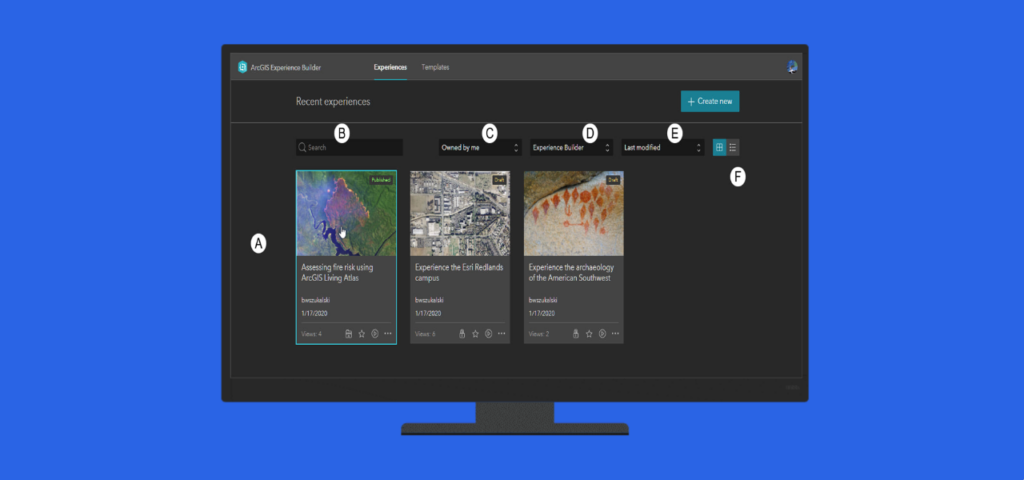Click the 'ArcGIS Experience Builder' title text

tap(286, 67)
